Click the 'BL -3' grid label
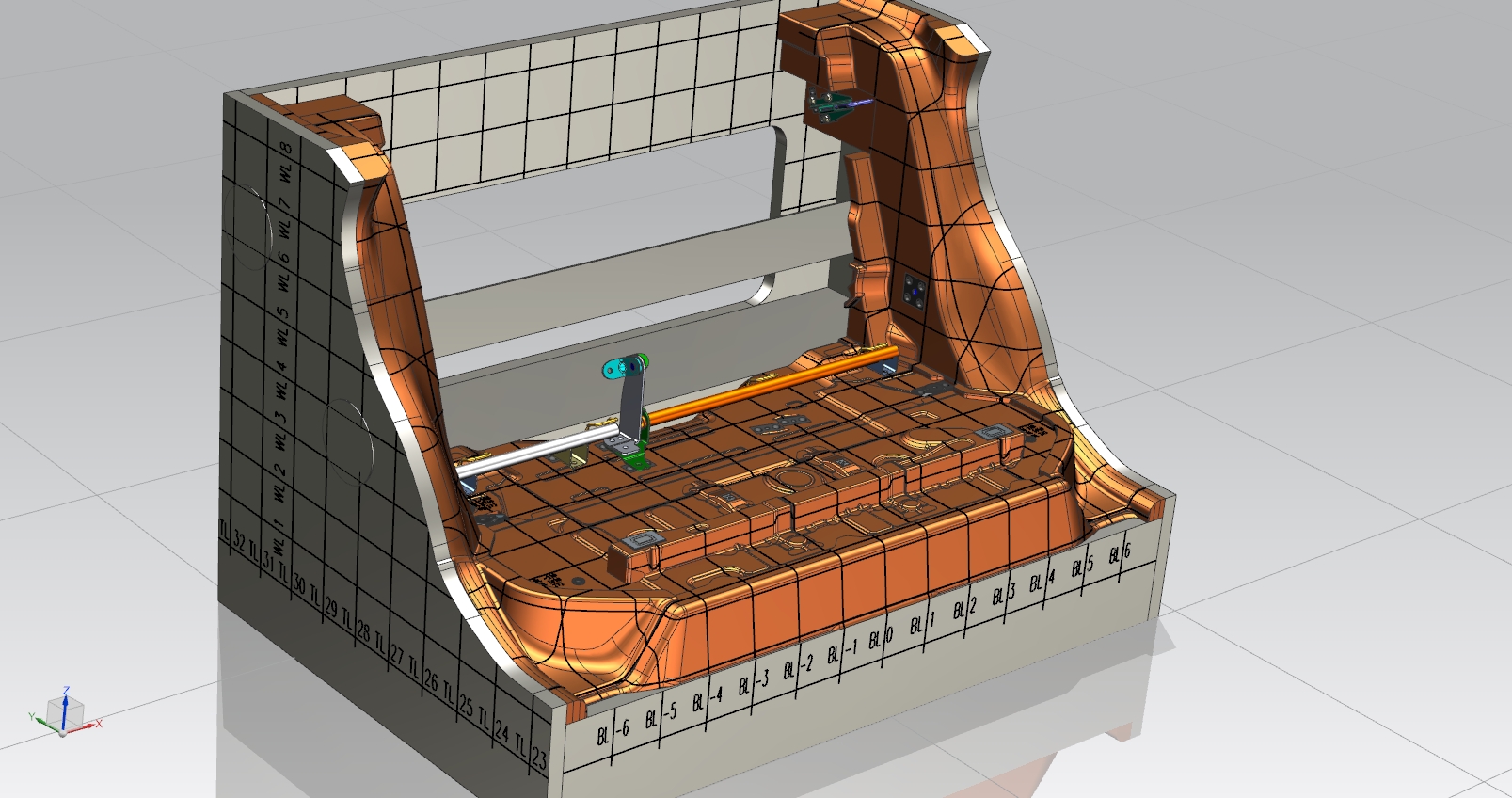The height and width of the screenshot is (798, 1512). coord(754,682)
